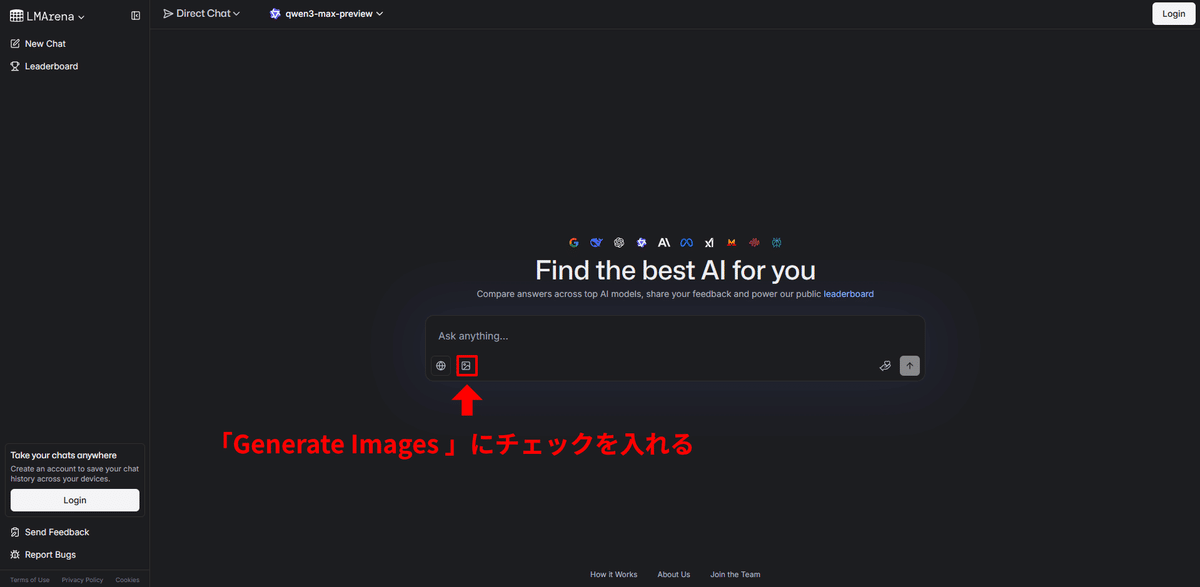Click the teal provider logo icon

tap(776, 242)
